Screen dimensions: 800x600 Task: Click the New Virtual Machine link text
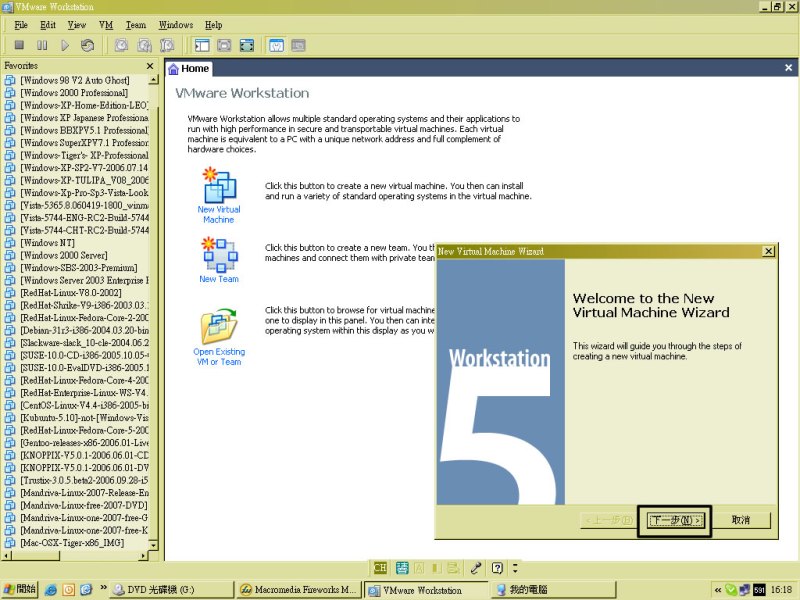[x=219, y=215]
